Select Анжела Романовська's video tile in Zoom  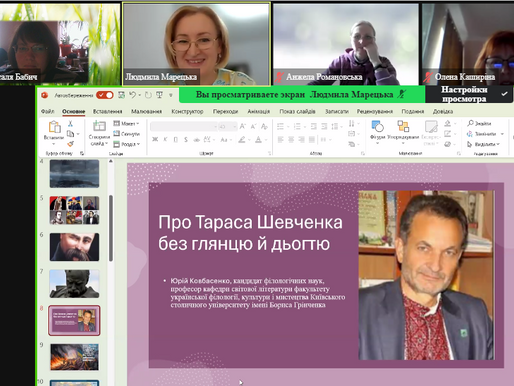(345, 44)
